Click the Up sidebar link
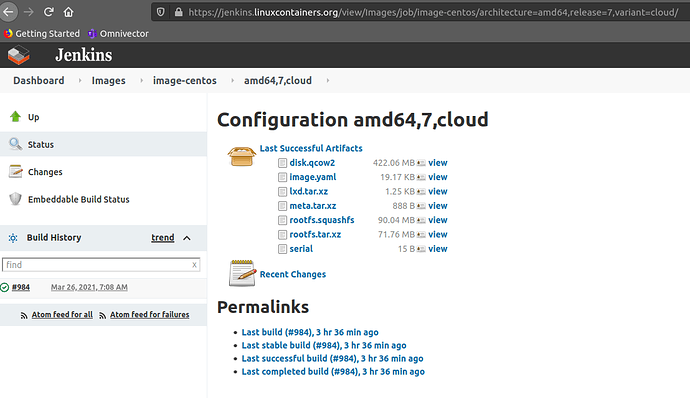 (33, 117)
